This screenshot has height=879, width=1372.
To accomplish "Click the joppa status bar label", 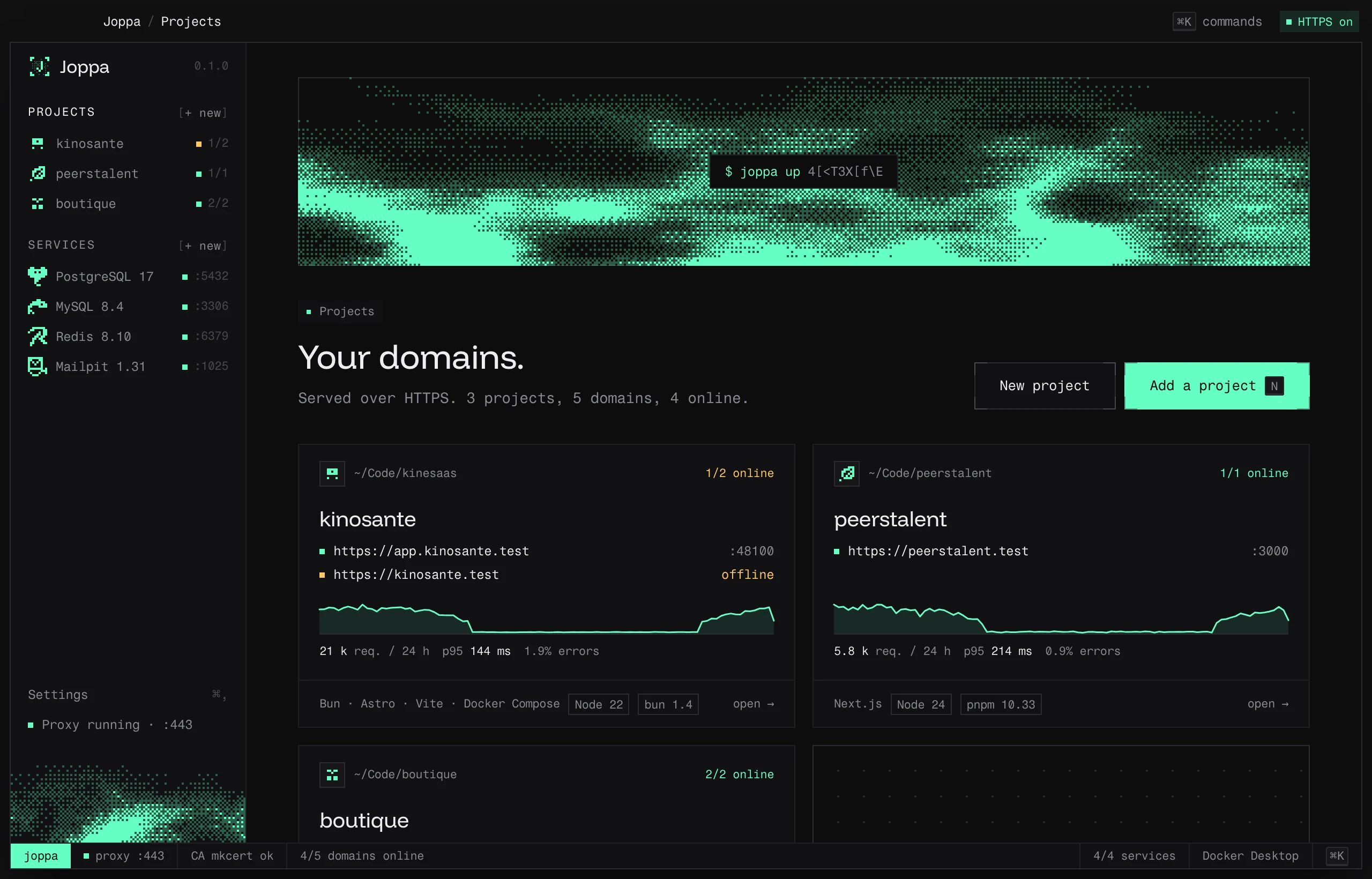I will click(41, 855).
